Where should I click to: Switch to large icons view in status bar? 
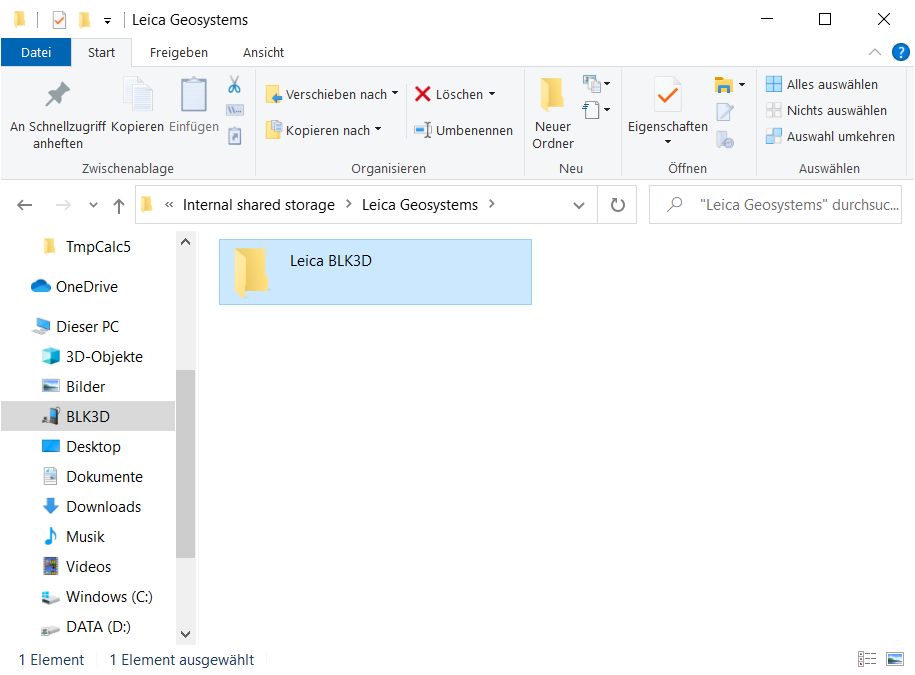click(894, 659)
